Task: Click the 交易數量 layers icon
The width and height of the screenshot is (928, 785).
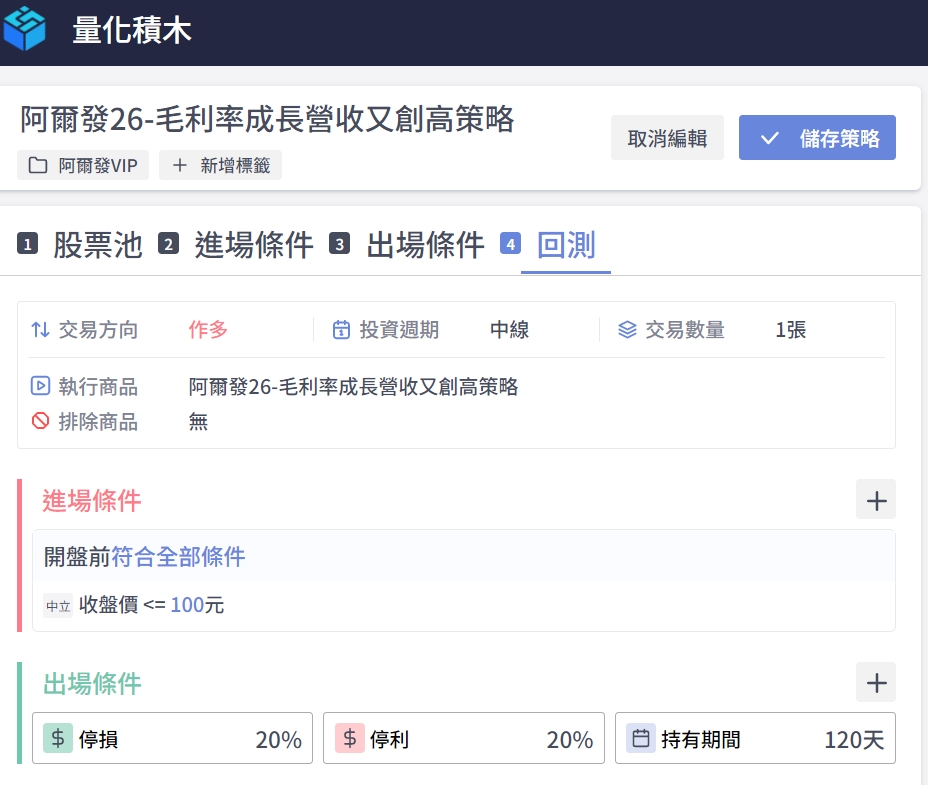Action: [627, 330]
